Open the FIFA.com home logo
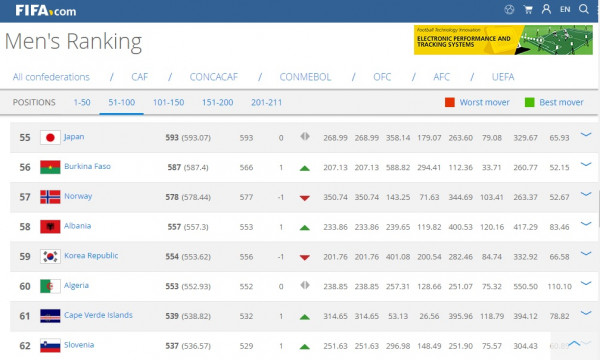This screenshot has height=360, width=600. pos(46,10)
